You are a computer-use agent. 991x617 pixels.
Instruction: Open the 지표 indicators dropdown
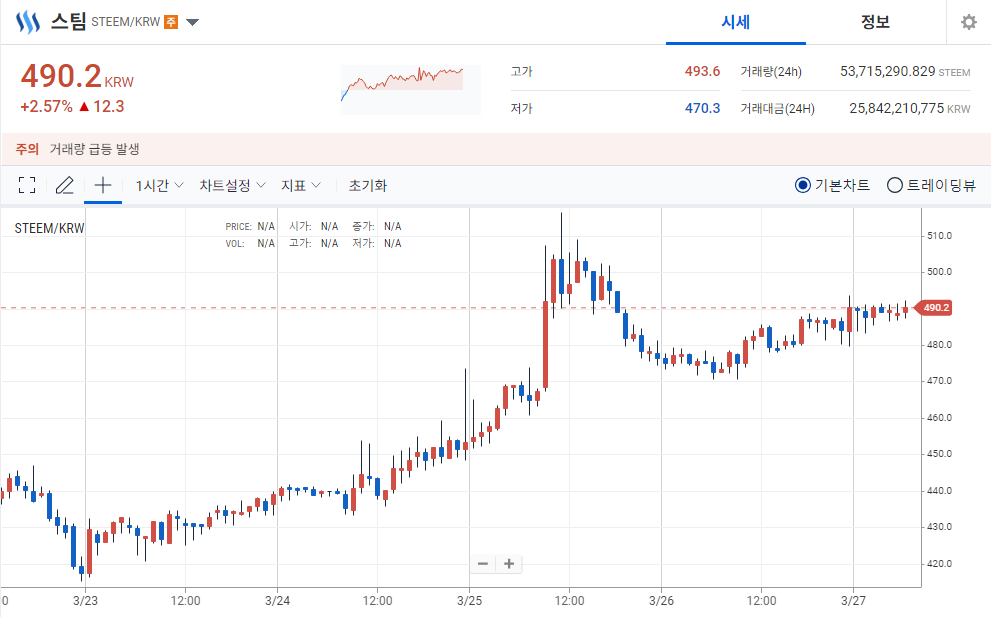301,185
